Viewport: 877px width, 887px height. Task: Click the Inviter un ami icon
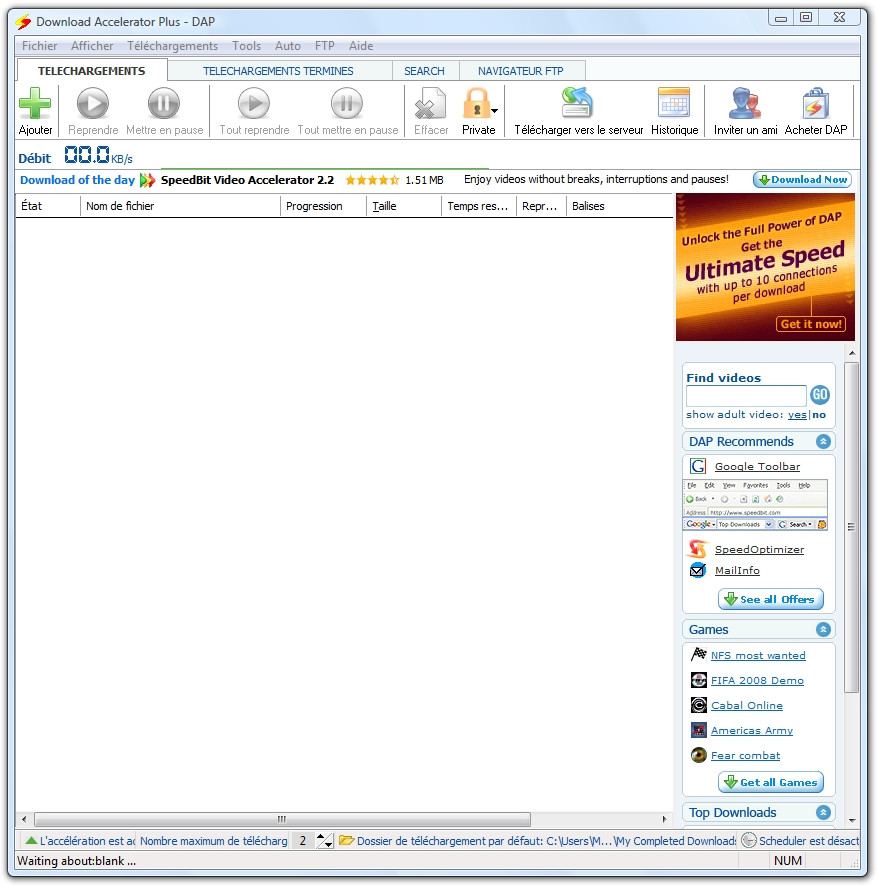click(x=742, y=103)
